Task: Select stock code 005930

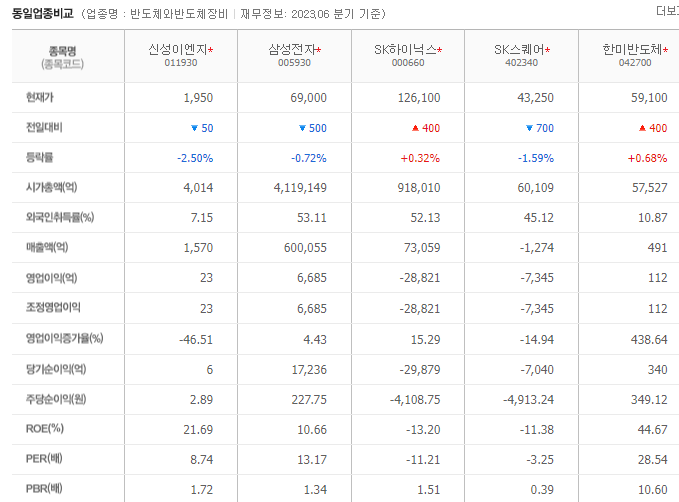Action: click(294, 63)
